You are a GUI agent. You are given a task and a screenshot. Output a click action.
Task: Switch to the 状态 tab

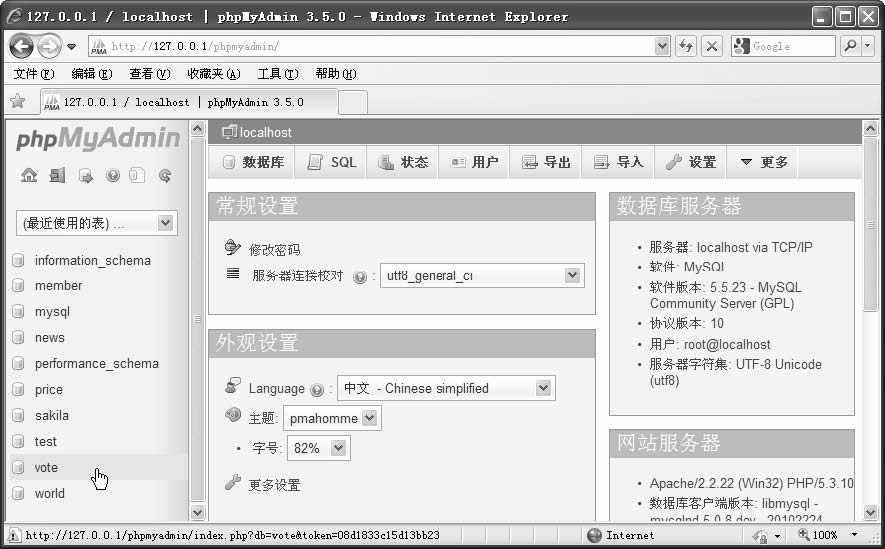(x=403, y=162)
